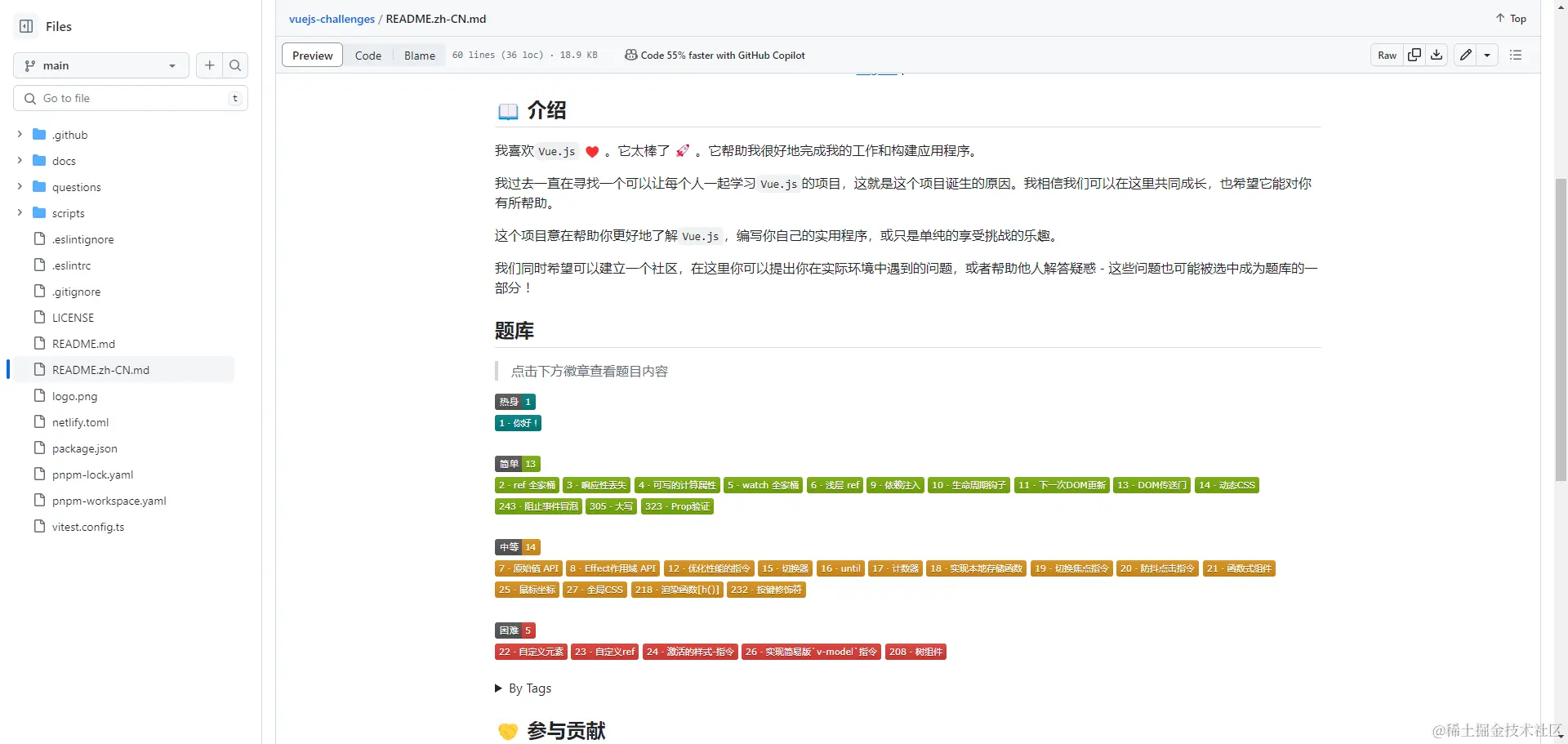Open challenge badge '27 - 全局CSS'
1568x744 pixels.
tap(595, 590)
